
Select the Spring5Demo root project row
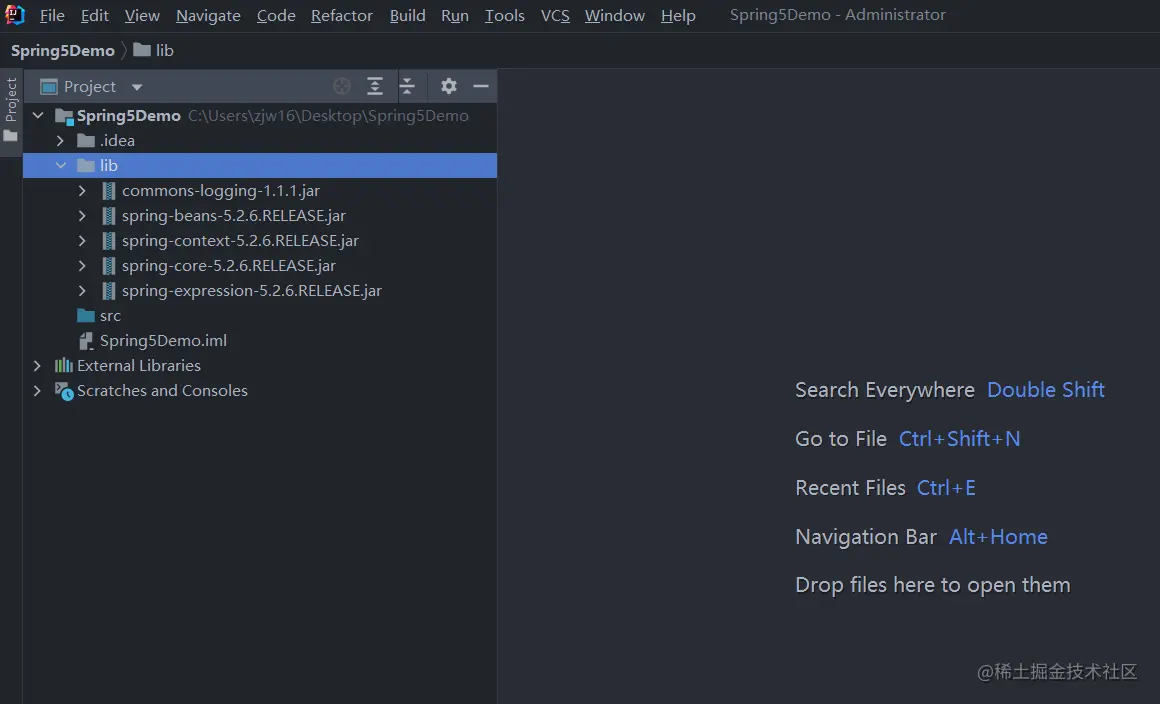[x=260, y=116]
